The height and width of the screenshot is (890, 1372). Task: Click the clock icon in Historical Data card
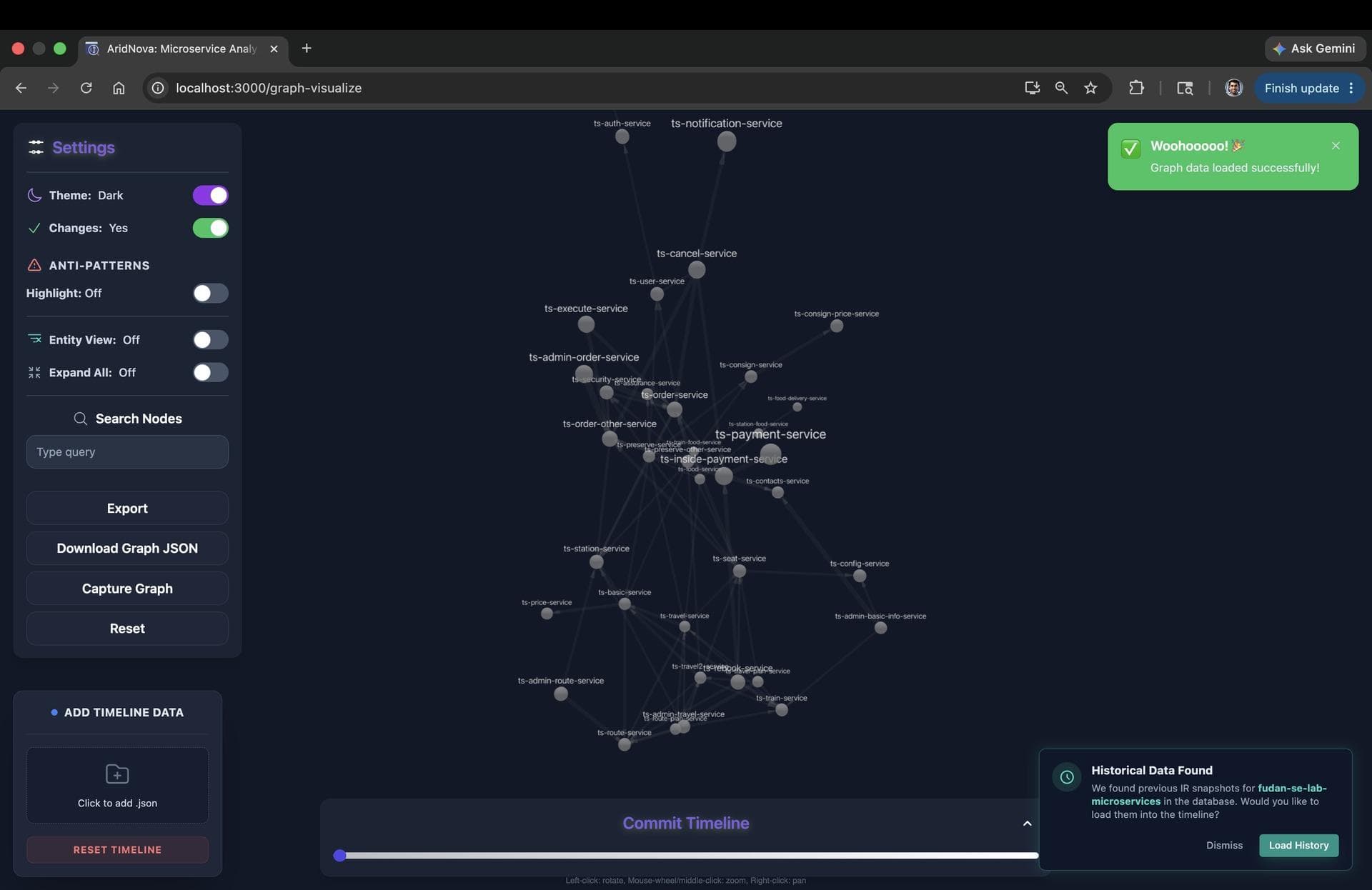coord(1066,777)
